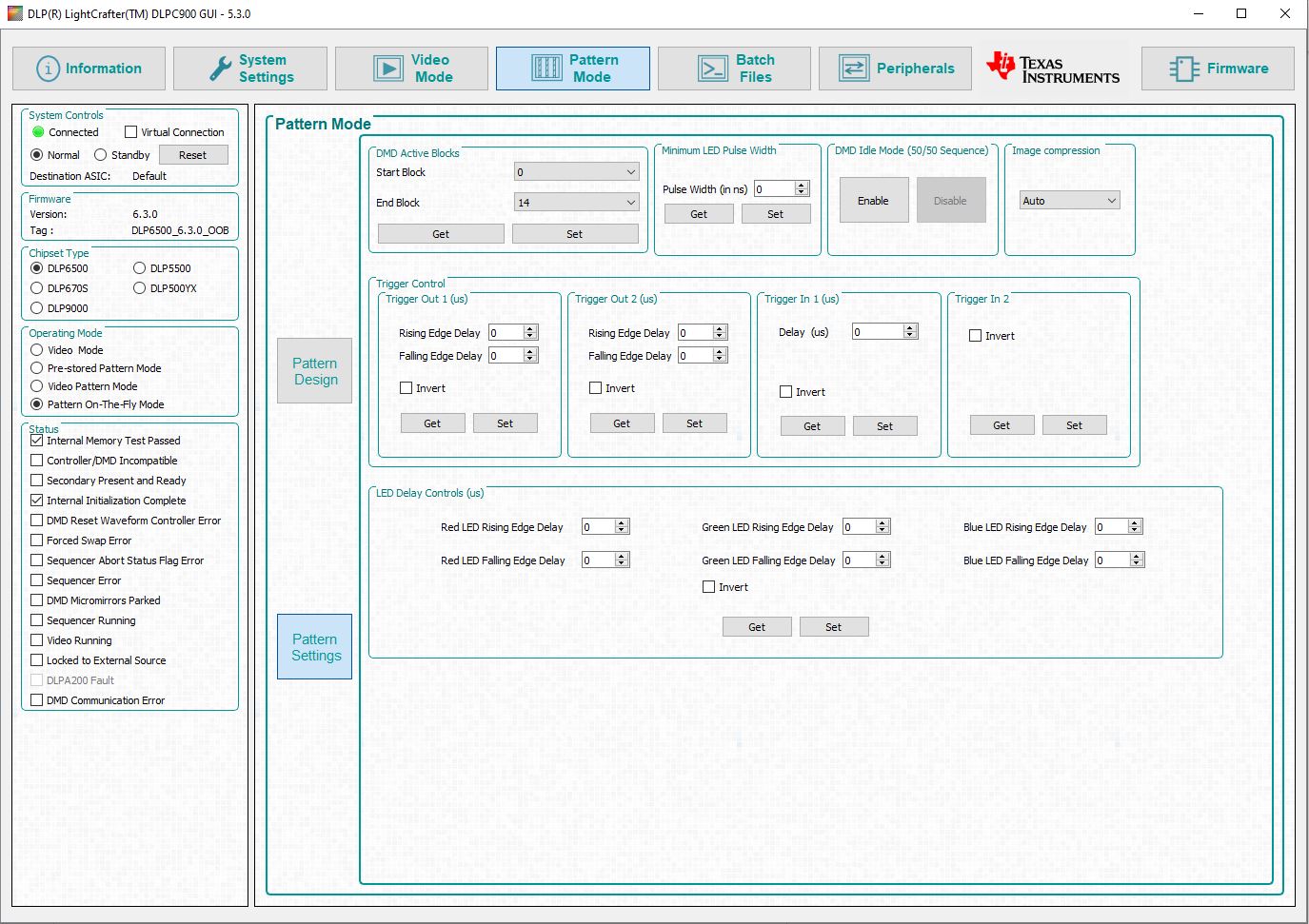
Task: Click the app icon in the title bar
Action: (14, 13)
